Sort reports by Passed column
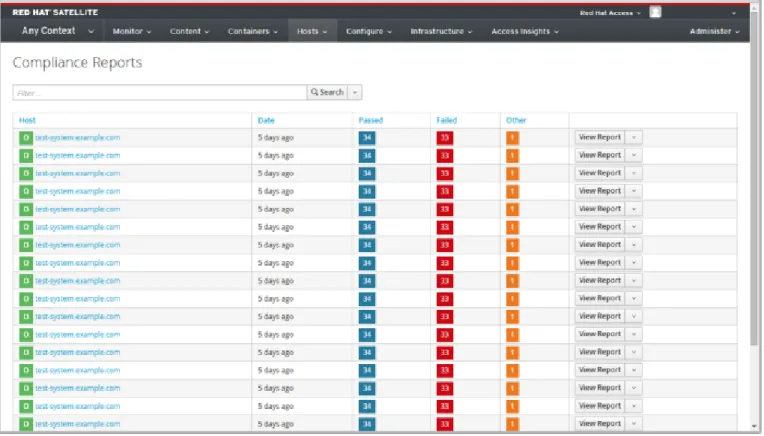Screen dimensions: 764x436 click(x=371, y=120)
